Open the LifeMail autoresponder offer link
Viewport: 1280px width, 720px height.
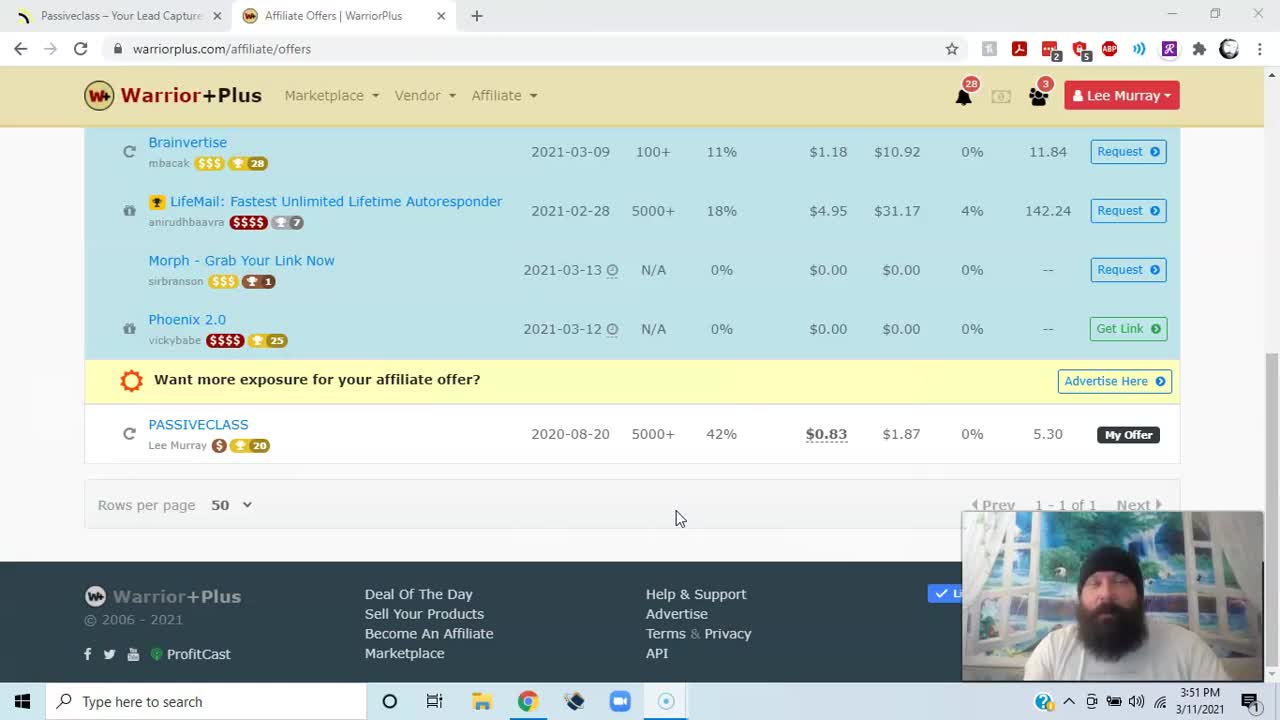pyautogui.click(x=336, y=201)
